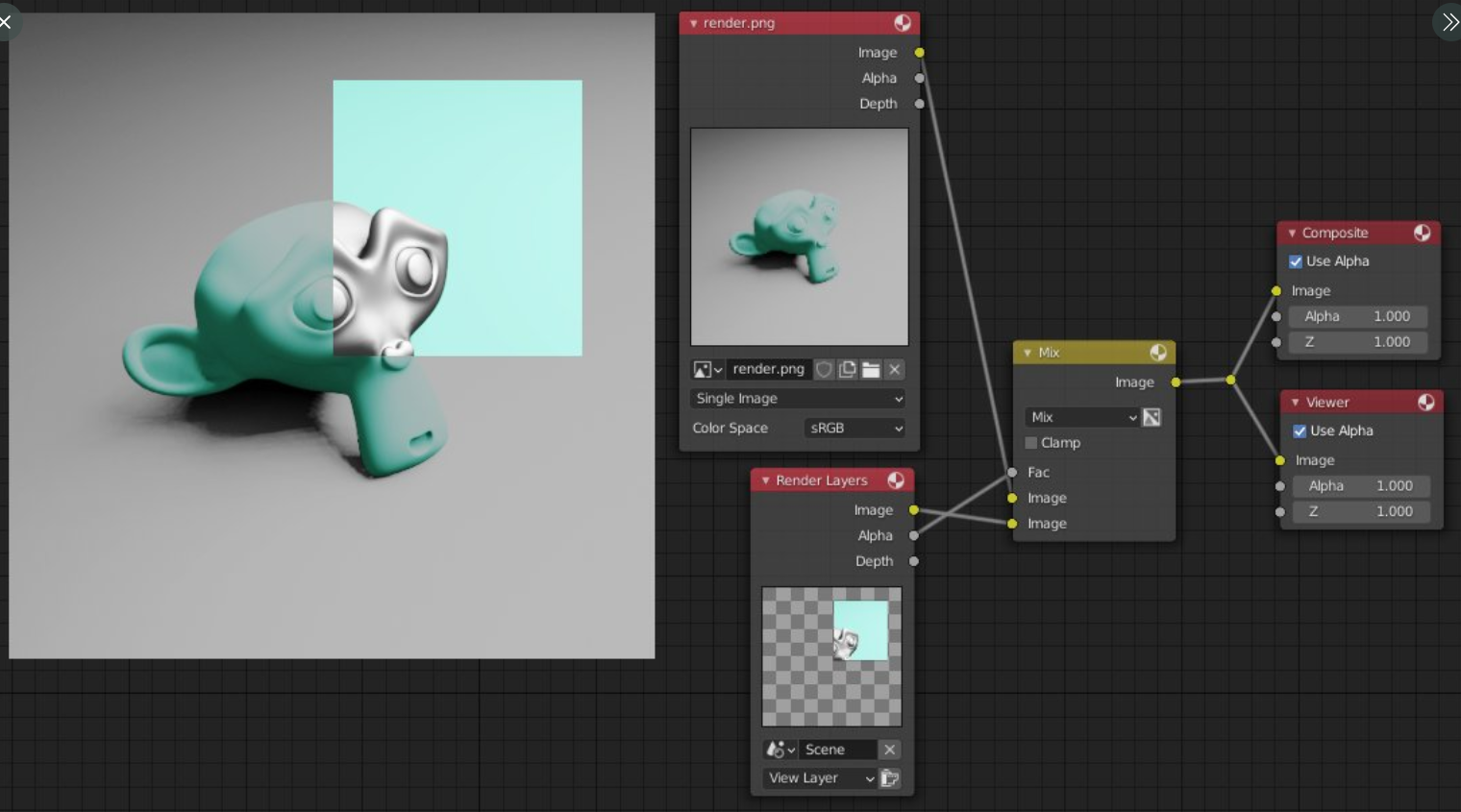1461x812 pixels.
Task: Open the sRGB Color Space dropdown
Action: (x=854, y=429)
